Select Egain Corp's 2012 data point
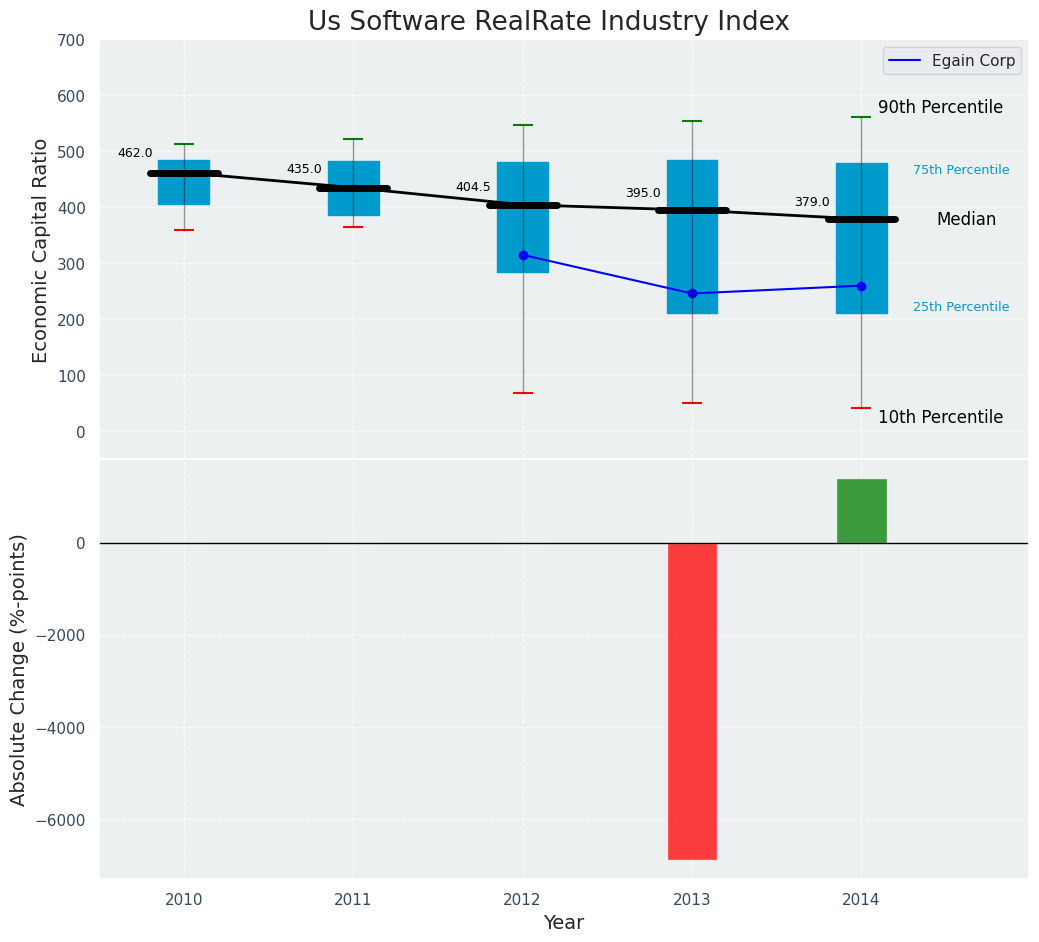 pos(523,255)
